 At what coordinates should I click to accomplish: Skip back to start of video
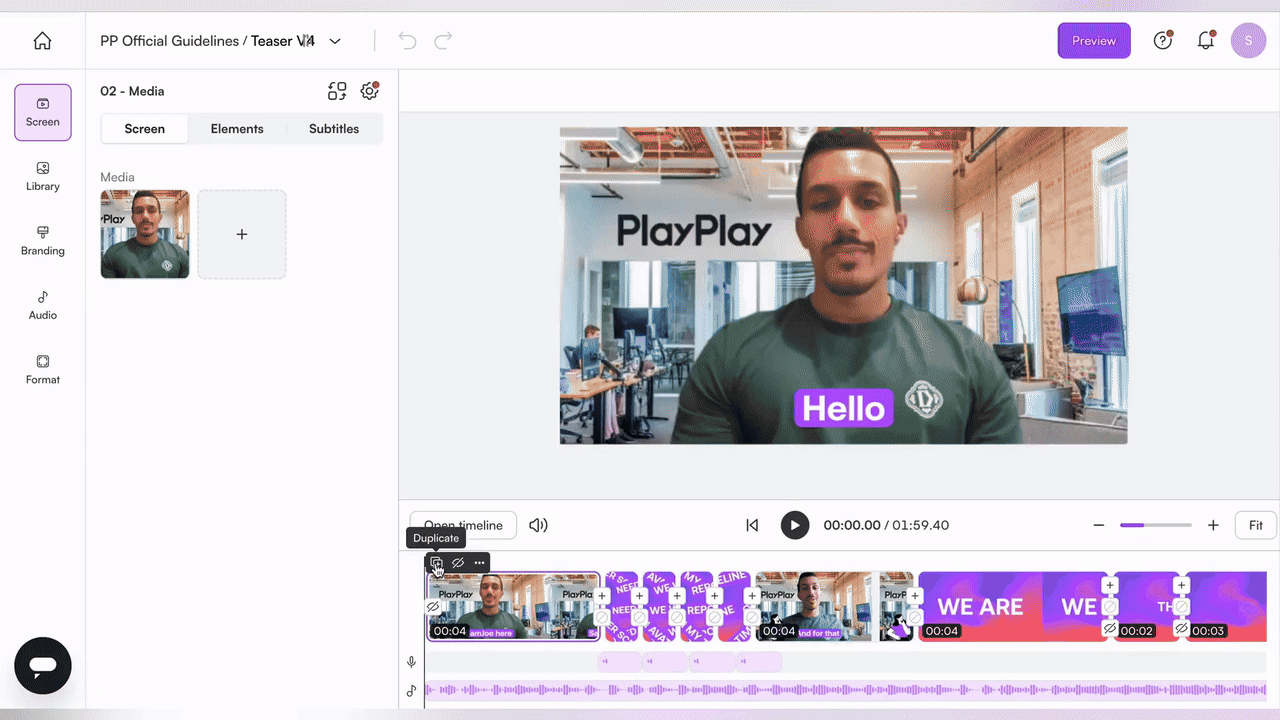pyautogui.click(x=752, y=525)
